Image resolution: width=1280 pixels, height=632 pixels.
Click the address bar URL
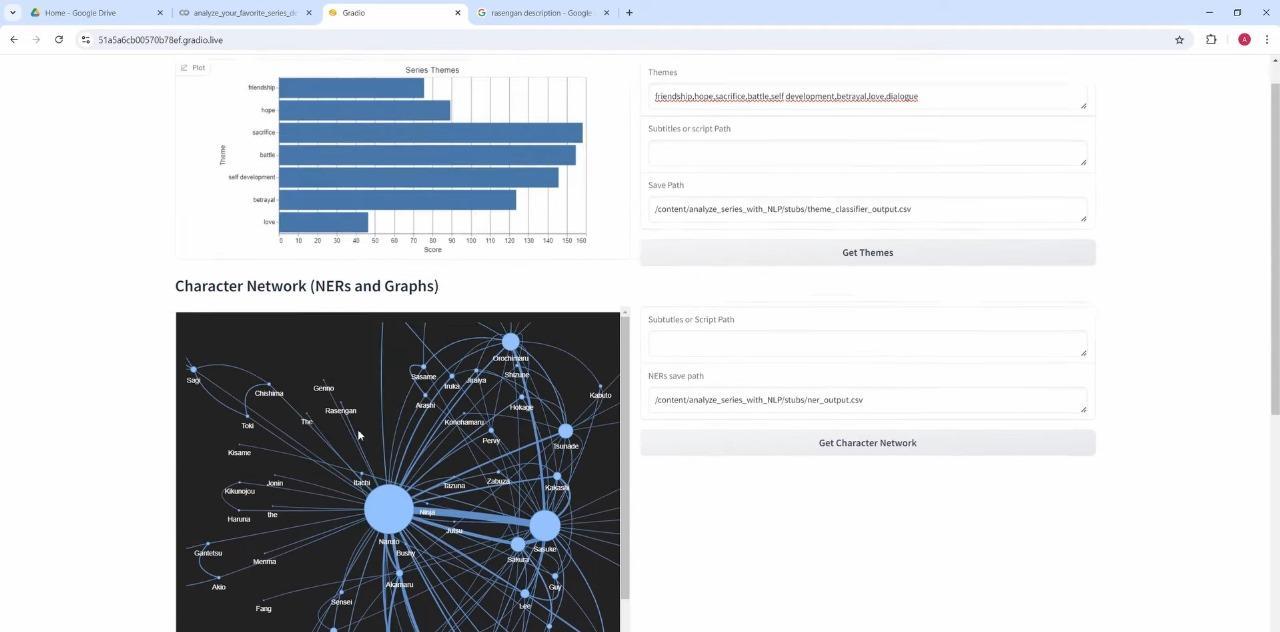tap(161, 40)
